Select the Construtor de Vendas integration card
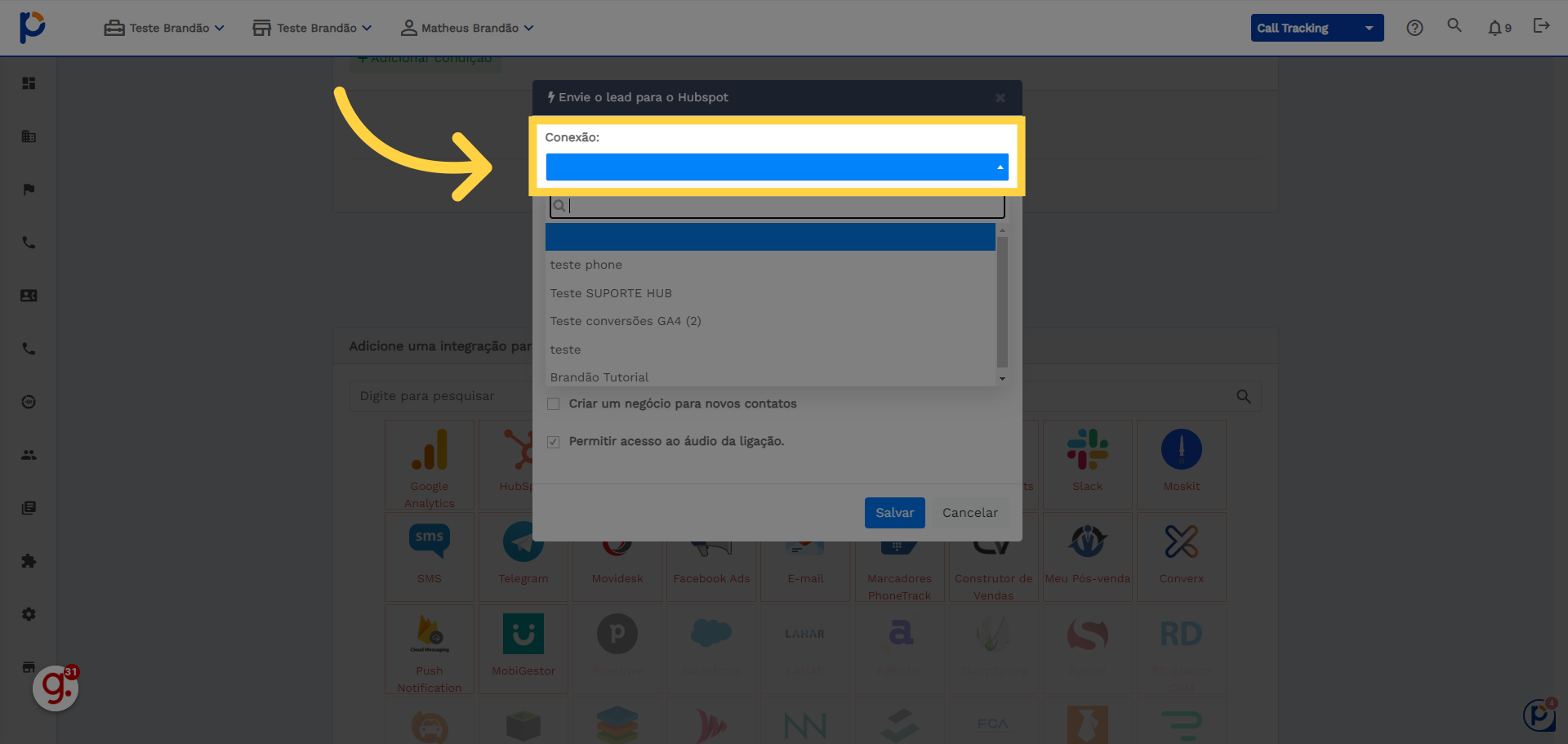Screen dimensions: 1568x744 (993, 557)
